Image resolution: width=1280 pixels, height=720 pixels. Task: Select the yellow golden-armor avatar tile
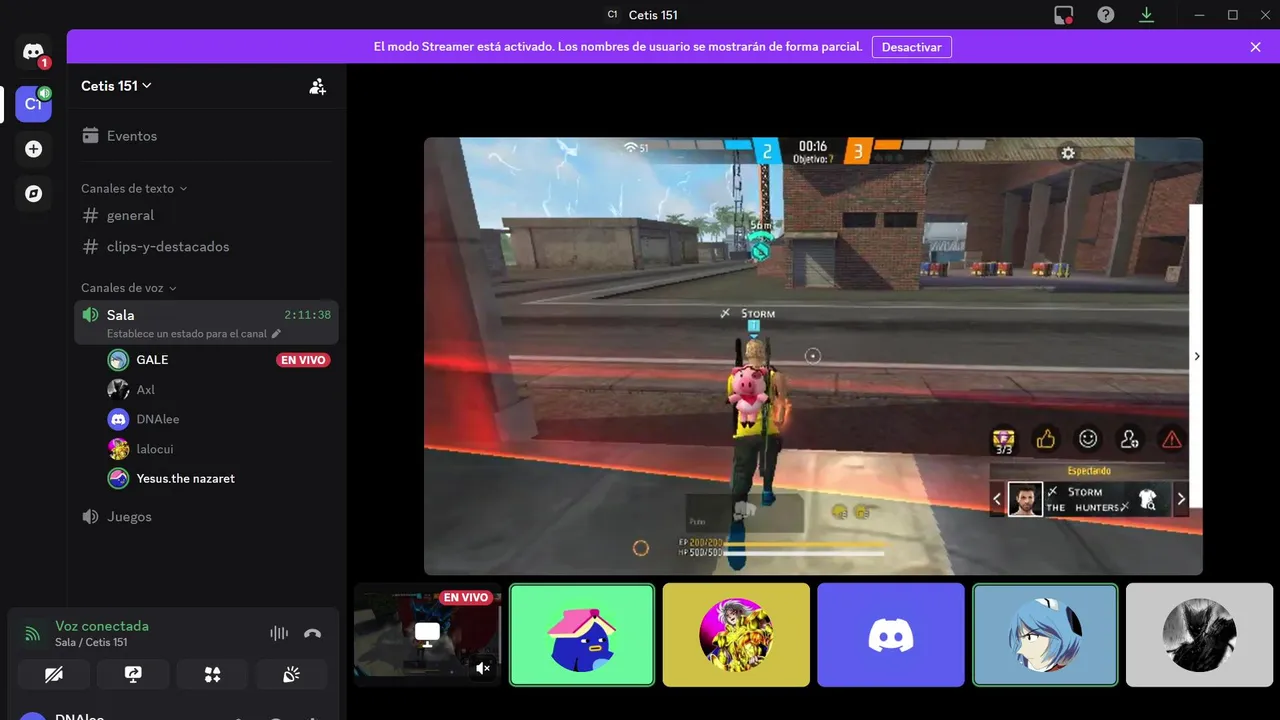pos(736,635)
